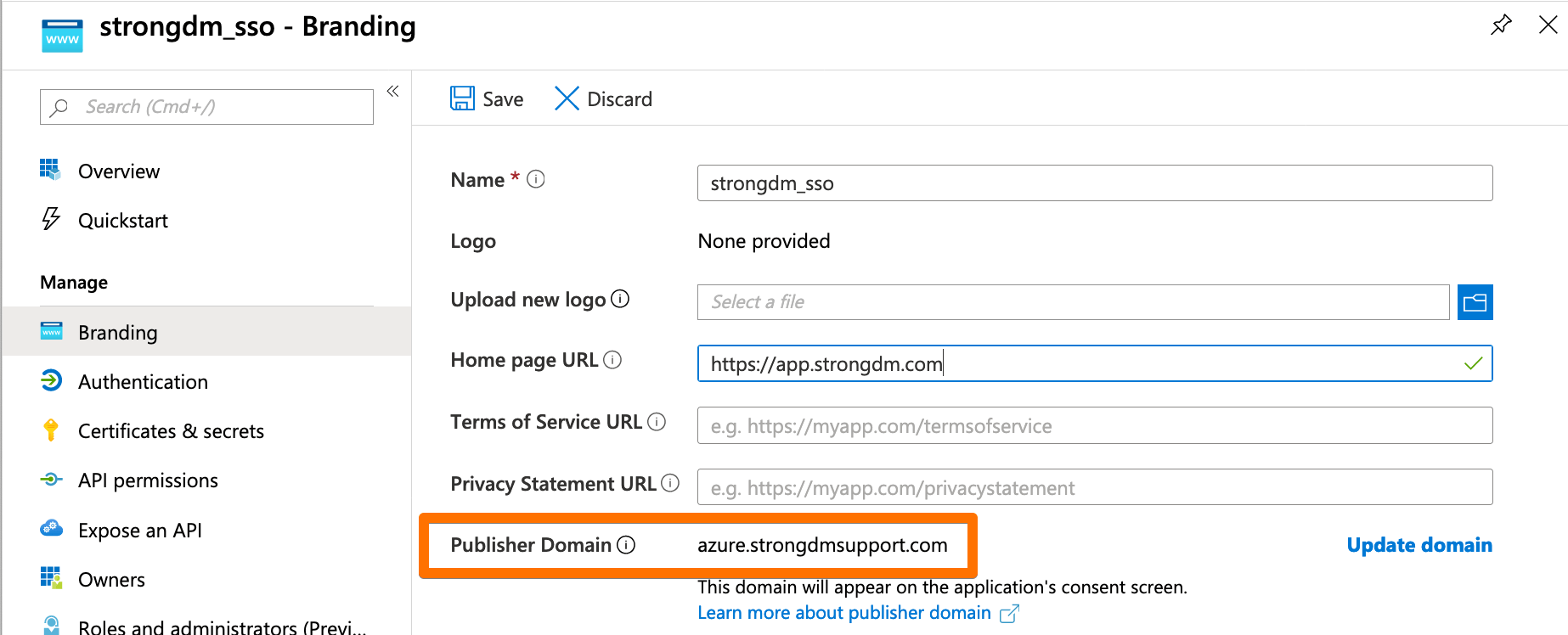Click the Update domain link
Screen dimensions: 1568x635
[x=1419, y=545]
